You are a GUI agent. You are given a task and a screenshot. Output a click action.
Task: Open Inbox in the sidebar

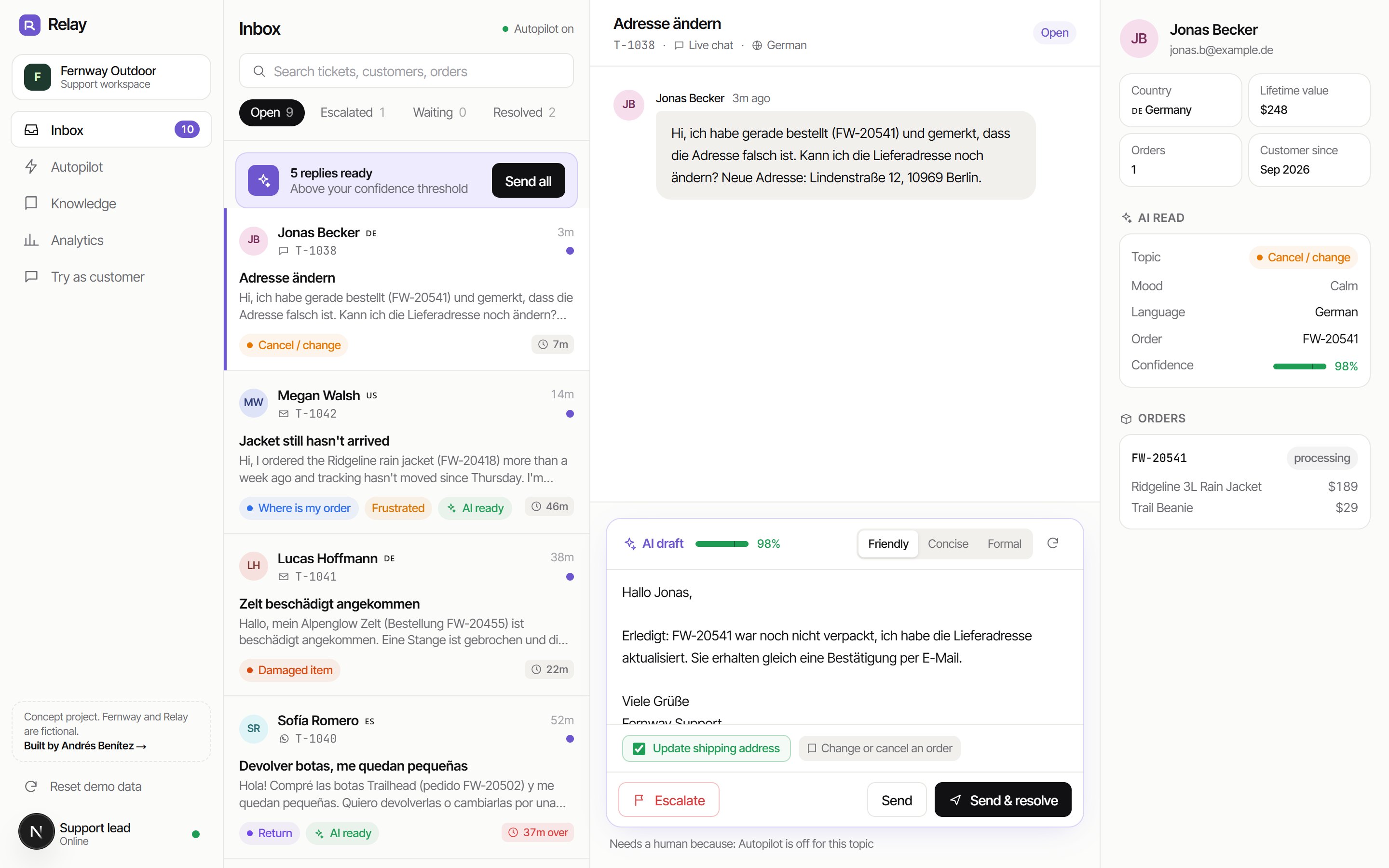tap(111, 130)
